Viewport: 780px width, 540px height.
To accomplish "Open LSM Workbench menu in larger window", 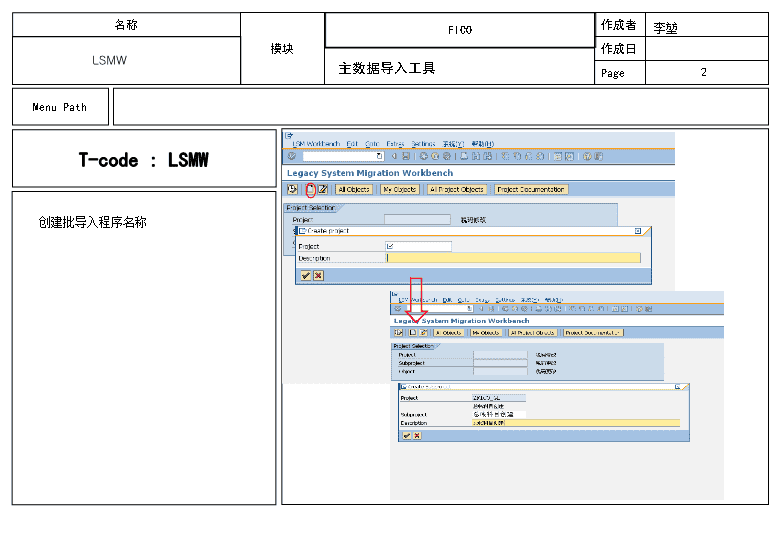I will [316, 144].
